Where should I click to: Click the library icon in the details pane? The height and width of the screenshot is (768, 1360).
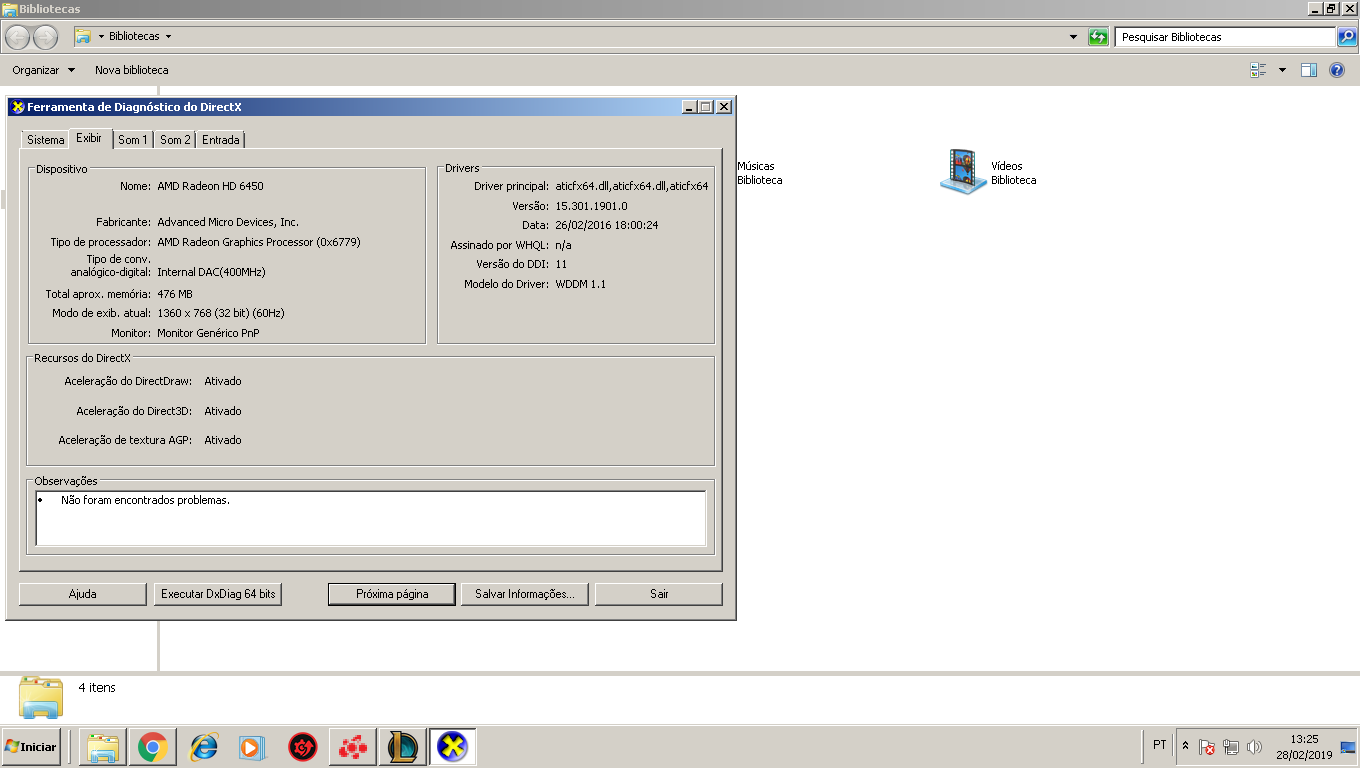coord(41,697)
